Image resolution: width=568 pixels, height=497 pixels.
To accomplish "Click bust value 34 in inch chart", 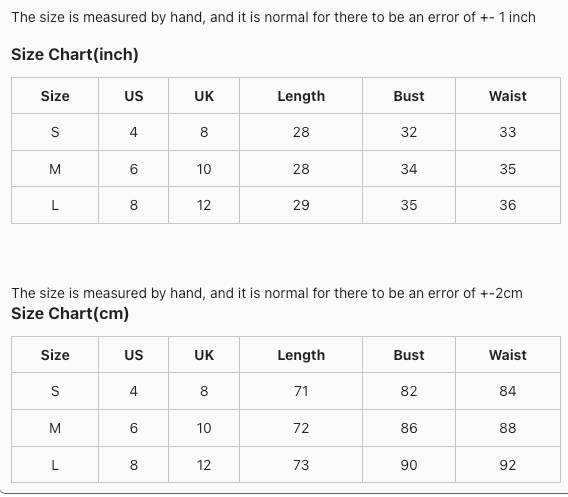I will pos(409,169).
